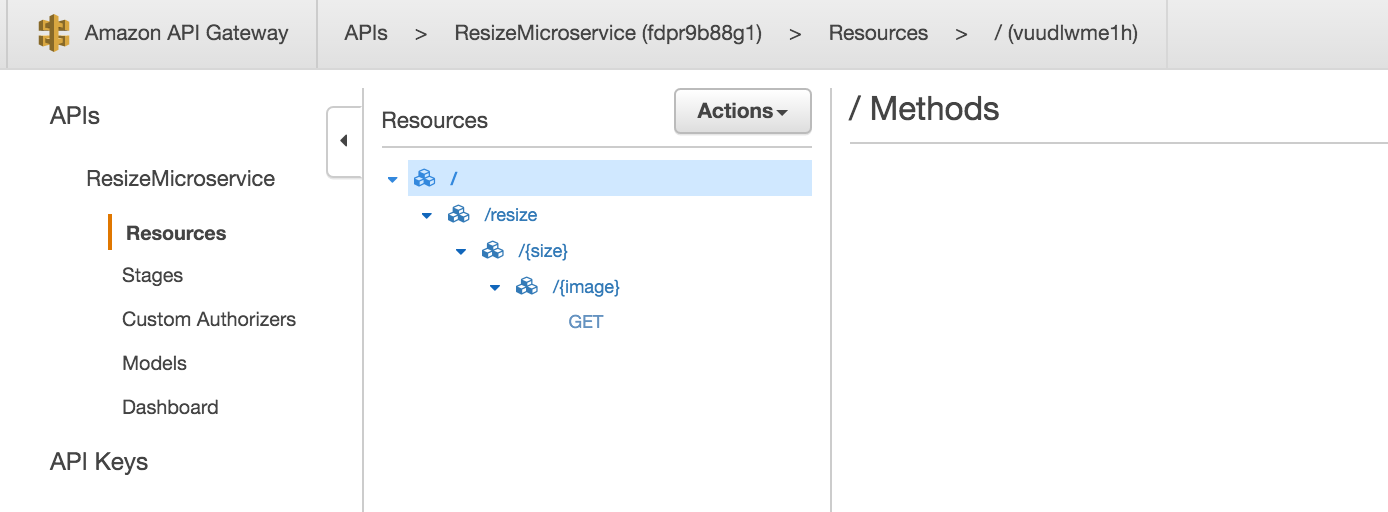Click the API Keys sidebar link

pyautogui.click(x=99, y=462)
